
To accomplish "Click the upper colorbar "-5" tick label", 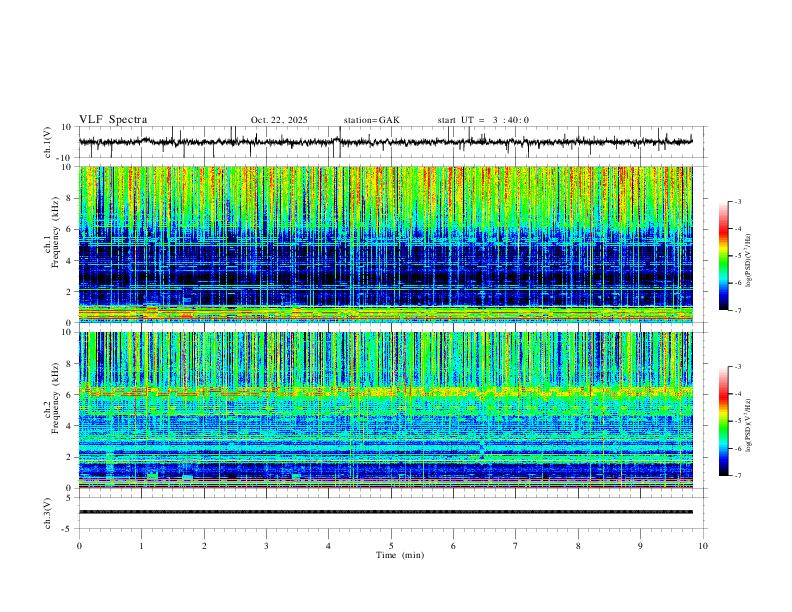I will click(x=737, y=256).
